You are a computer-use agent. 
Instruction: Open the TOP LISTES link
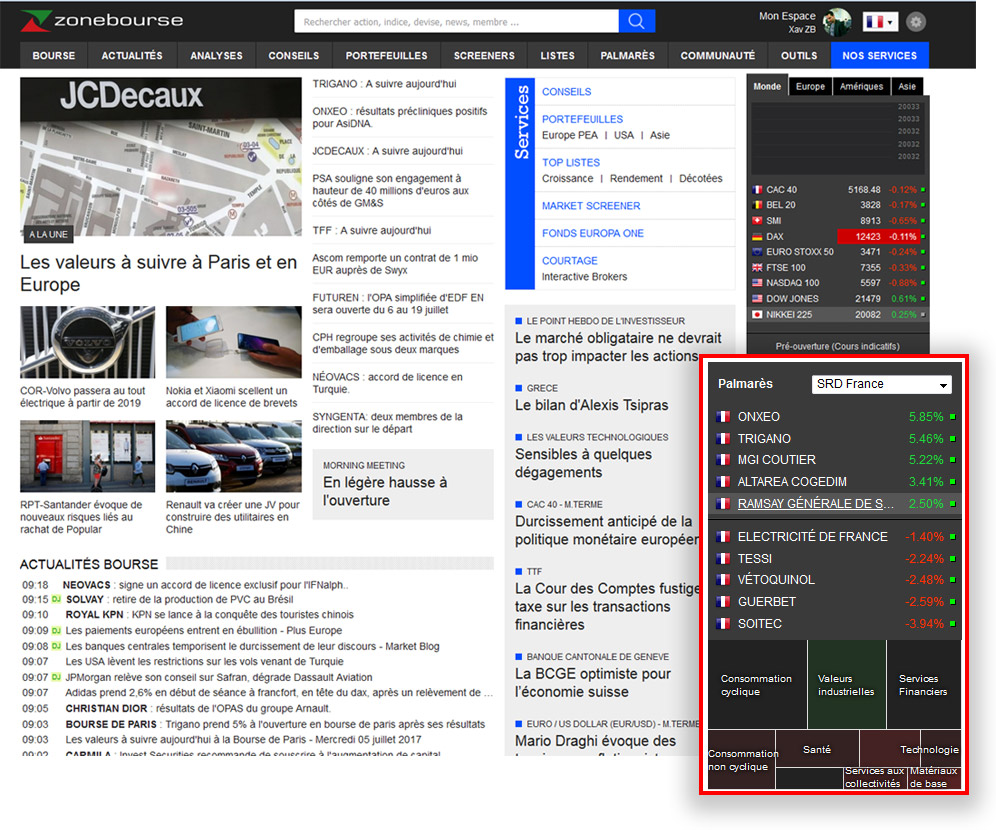pyautogui.click(x=571, y=163)
